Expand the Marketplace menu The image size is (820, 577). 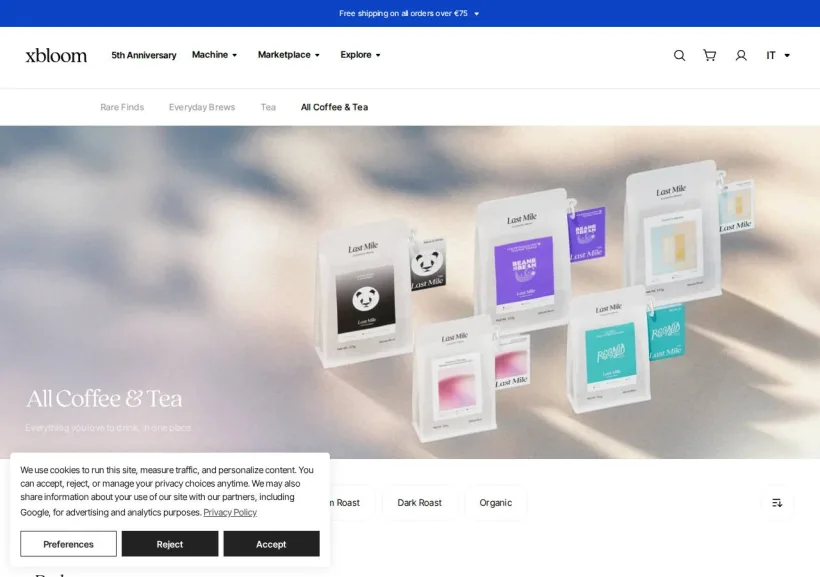click(x=289, y=55)
